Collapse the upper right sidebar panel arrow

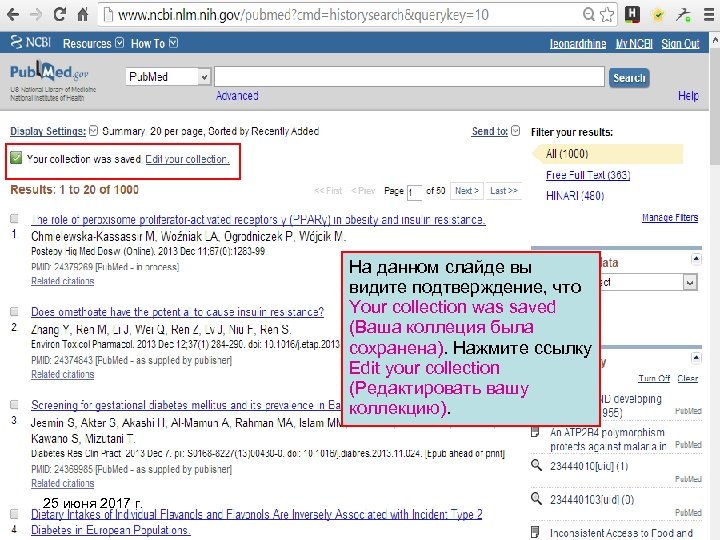(x=696, y=259)
